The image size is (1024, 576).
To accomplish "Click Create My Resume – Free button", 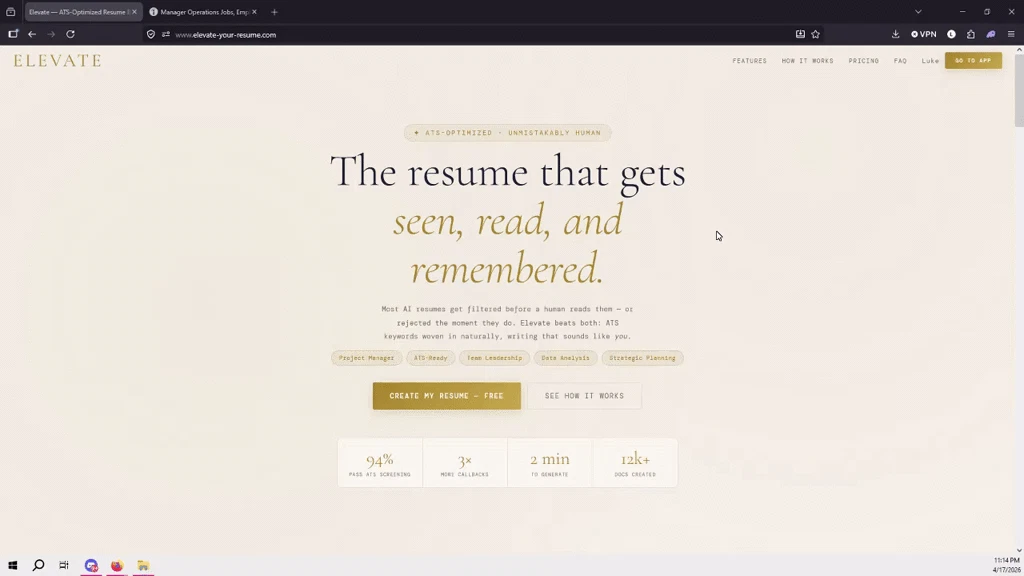I will [x=447, y=396].
